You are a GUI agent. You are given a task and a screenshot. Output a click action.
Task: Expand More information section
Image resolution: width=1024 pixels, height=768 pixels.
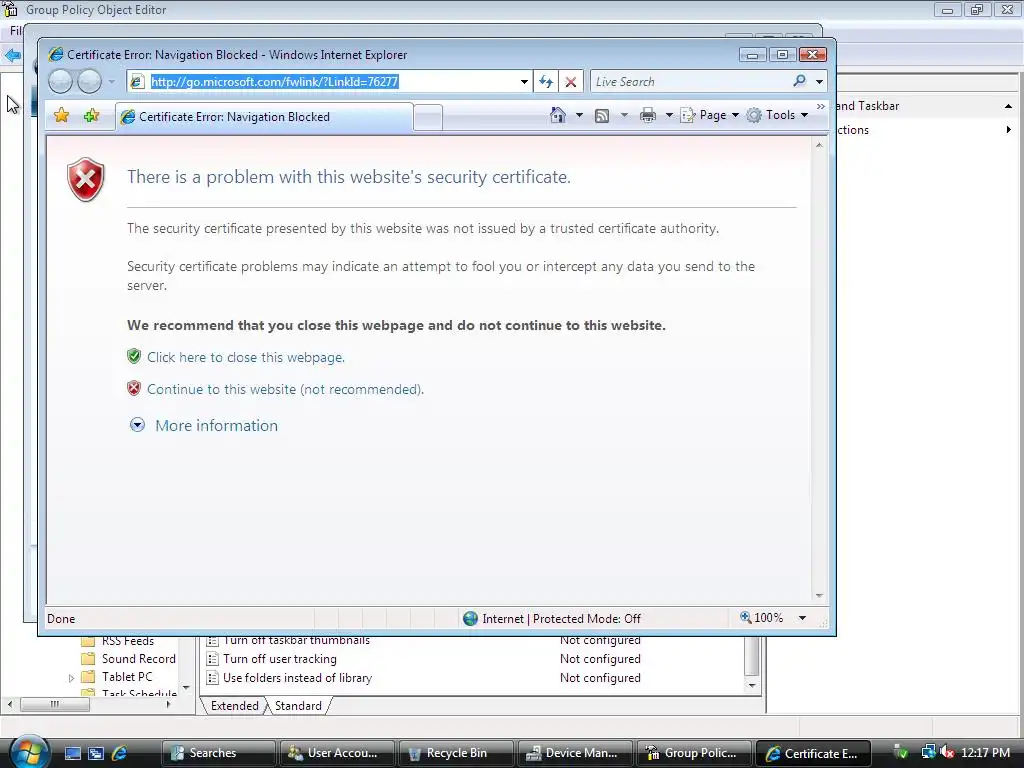pos(137,425)
